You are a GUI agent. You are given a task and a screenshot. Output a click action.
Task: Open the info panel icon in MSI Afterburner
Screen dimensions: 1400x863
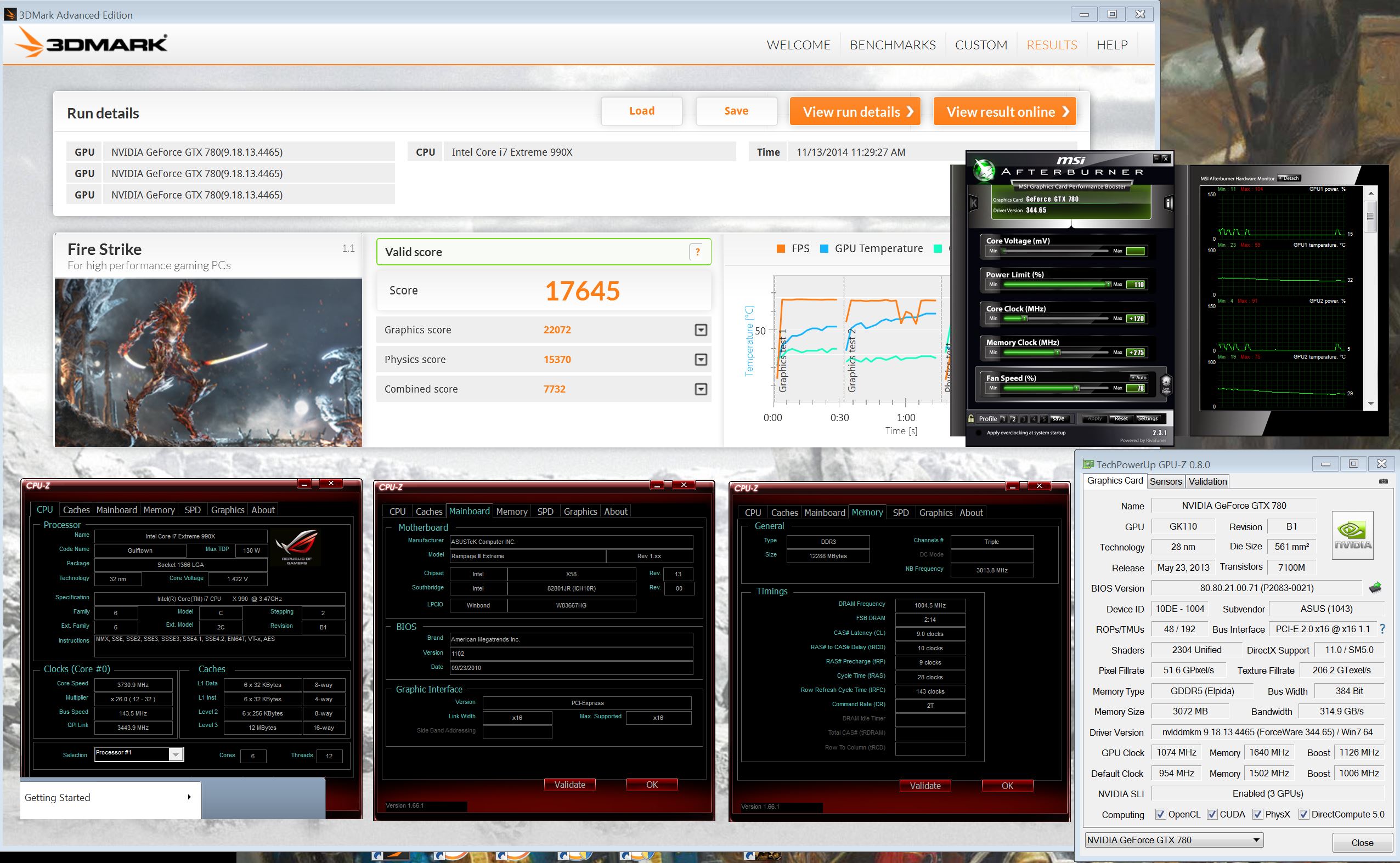pos(1168,203)
